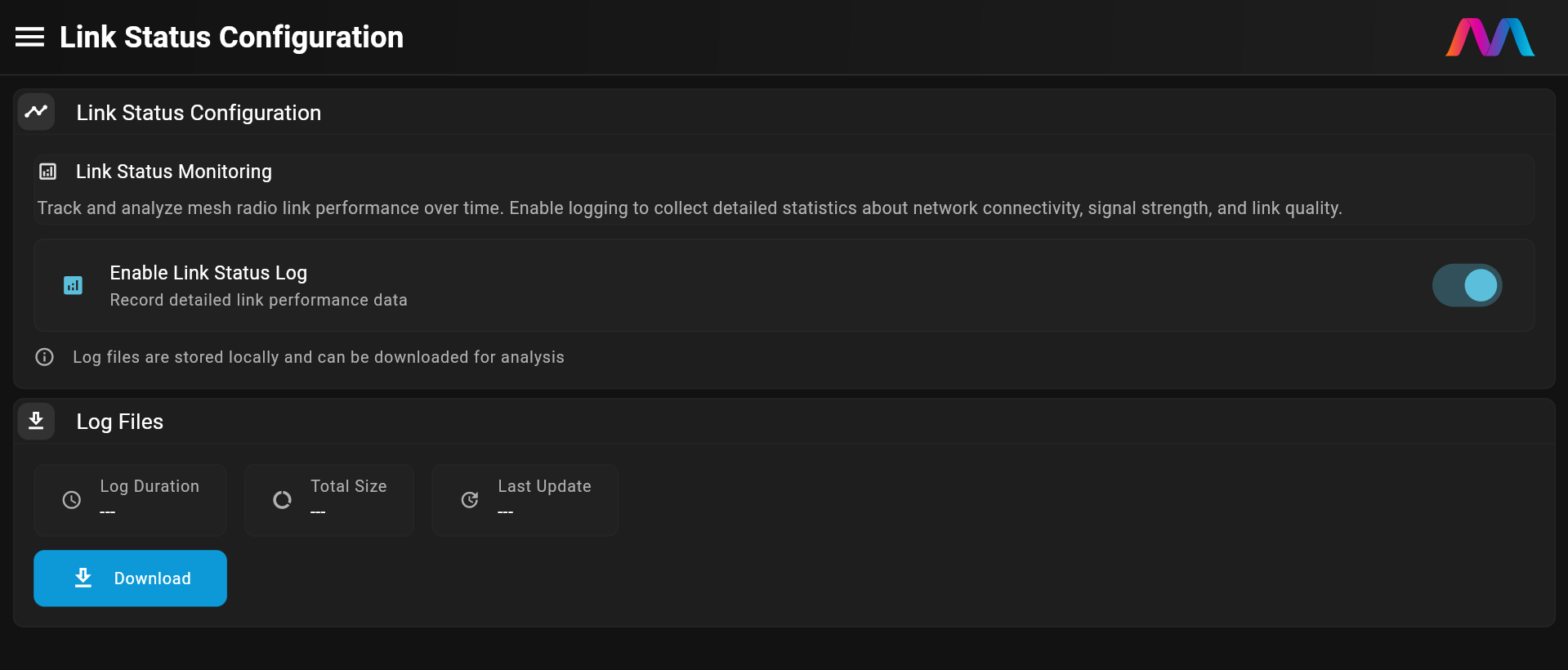Click the Total Size circle icon
Viewport: 1568px width, 670px height.
[282, 500]
